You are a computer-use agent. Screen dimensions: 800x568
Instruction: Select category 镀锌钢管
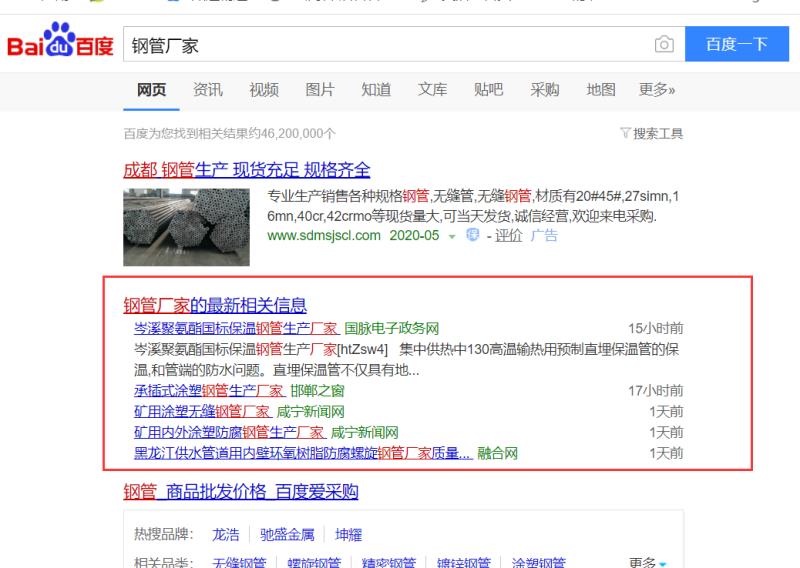tap(464, 563)
